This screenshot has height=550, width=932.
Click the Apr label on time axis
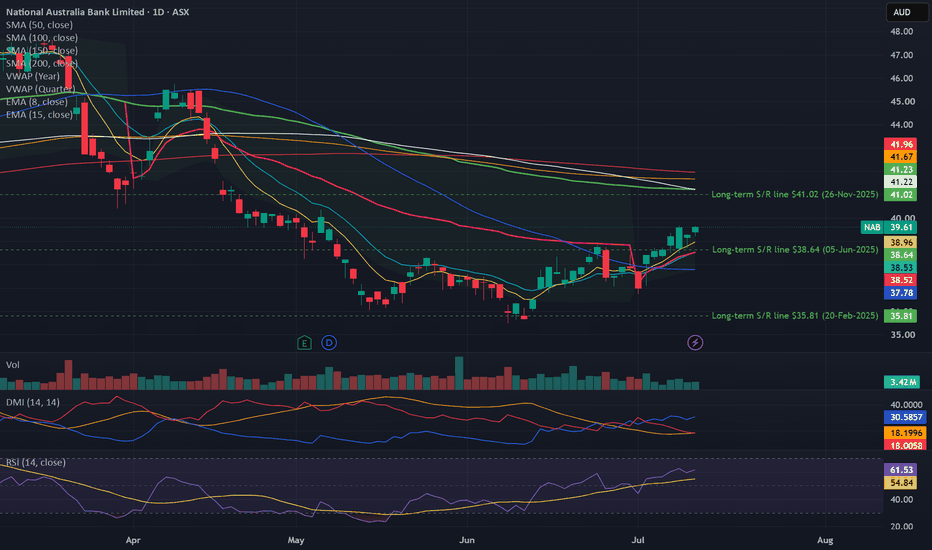pos(133,540)
